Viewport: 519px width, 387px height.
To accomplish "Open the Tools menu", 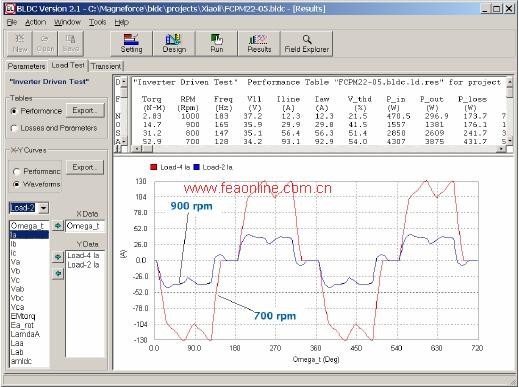I will tap(97, 22).
